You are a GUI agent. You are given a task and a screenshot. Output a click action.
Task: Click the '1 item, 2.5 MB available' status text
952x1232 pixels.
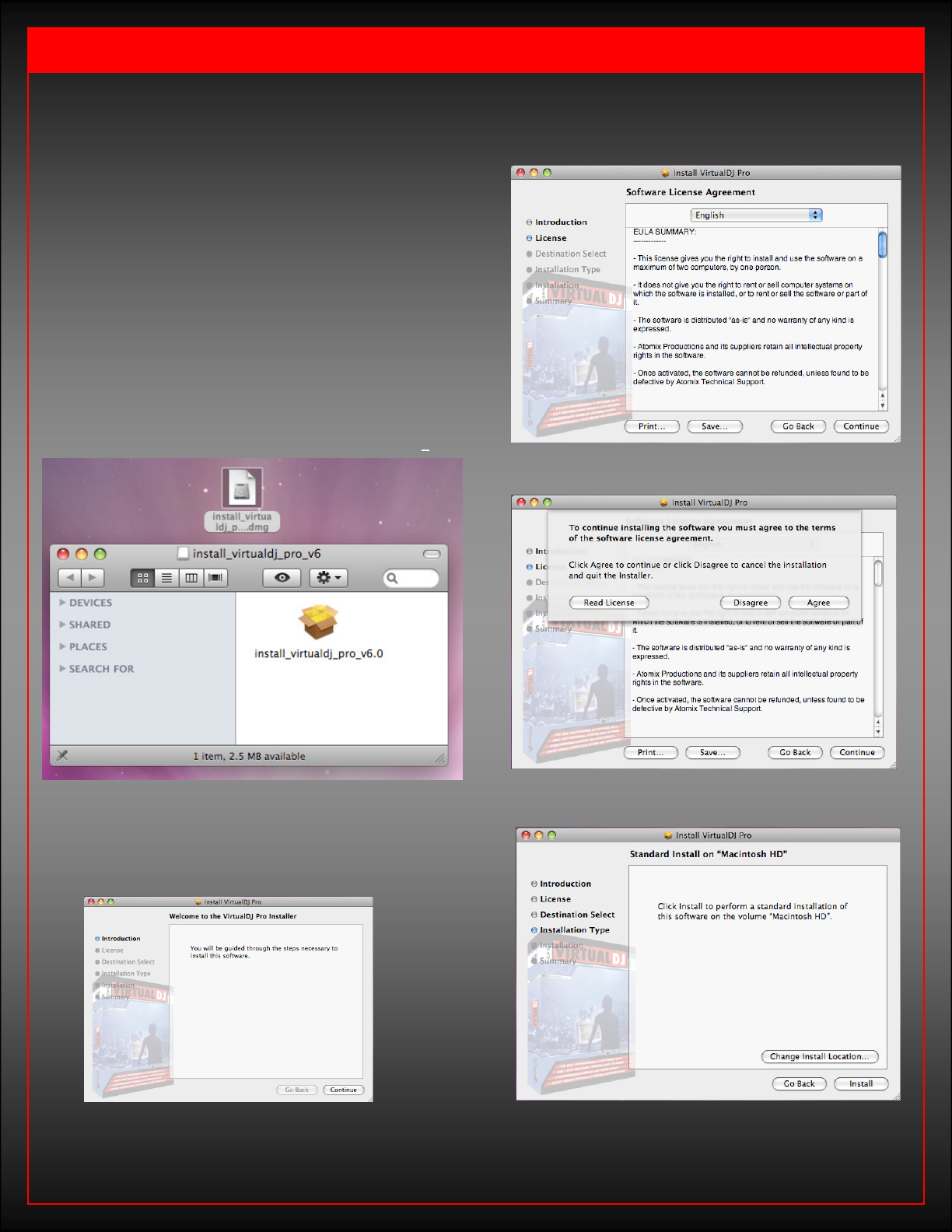coord(249,756)
